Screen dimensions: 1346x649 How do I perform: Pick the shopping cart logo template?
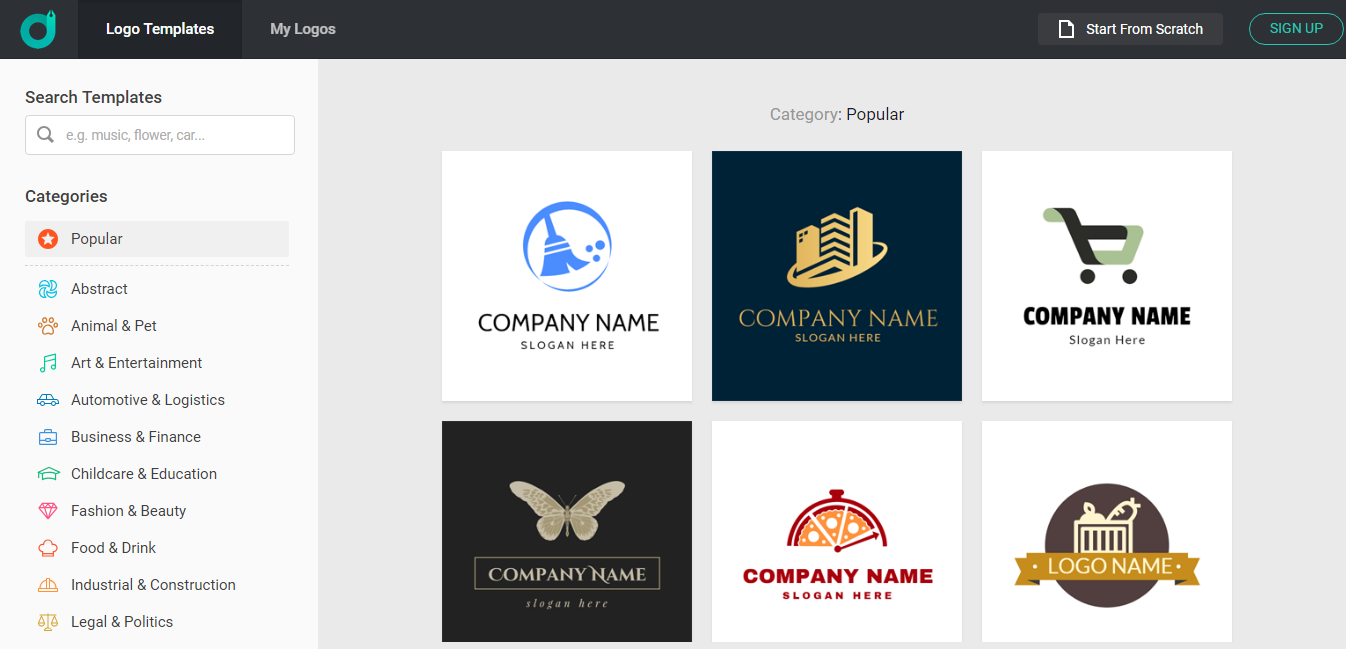1107,276
